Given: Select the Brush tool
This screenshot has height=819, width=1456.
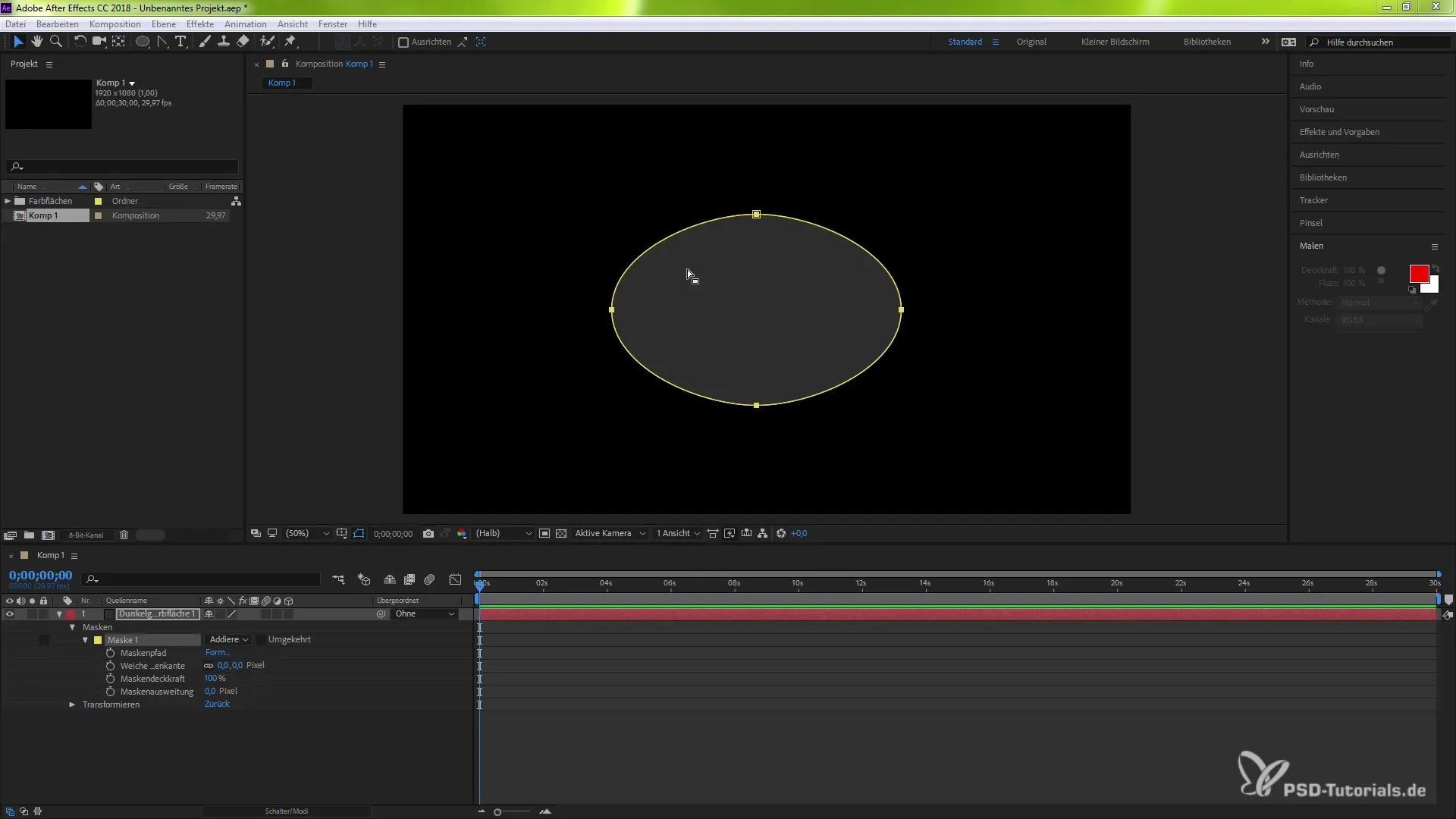Looking at the screenshot, I should (x=205, y=42).
